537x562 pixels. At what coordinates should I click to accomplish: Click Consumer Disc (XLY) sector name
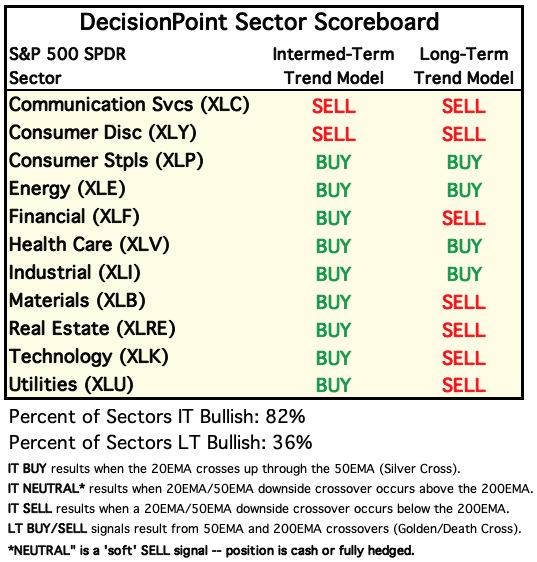[103, 133]
